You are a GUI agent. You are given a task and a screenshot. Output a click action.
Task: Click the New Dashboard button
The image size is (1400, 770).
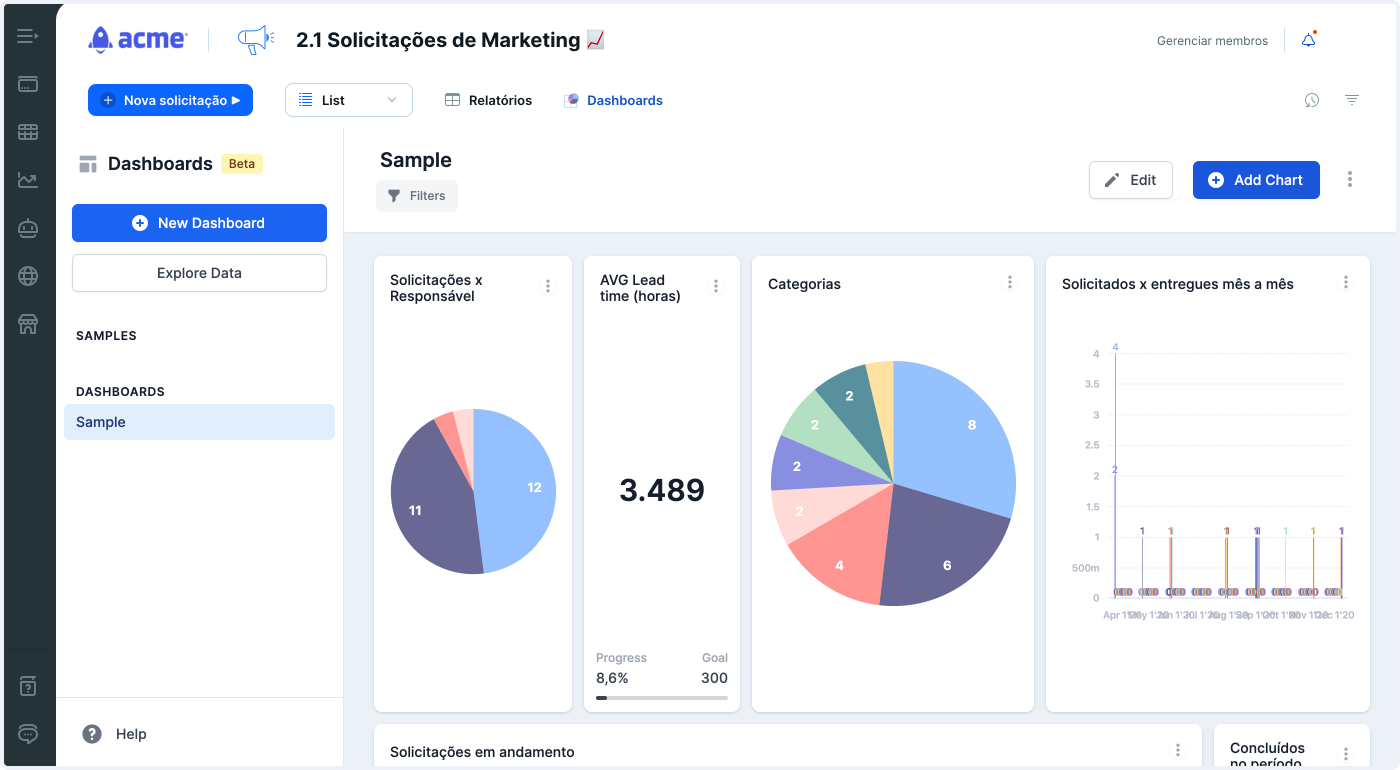tap(199, 223)
